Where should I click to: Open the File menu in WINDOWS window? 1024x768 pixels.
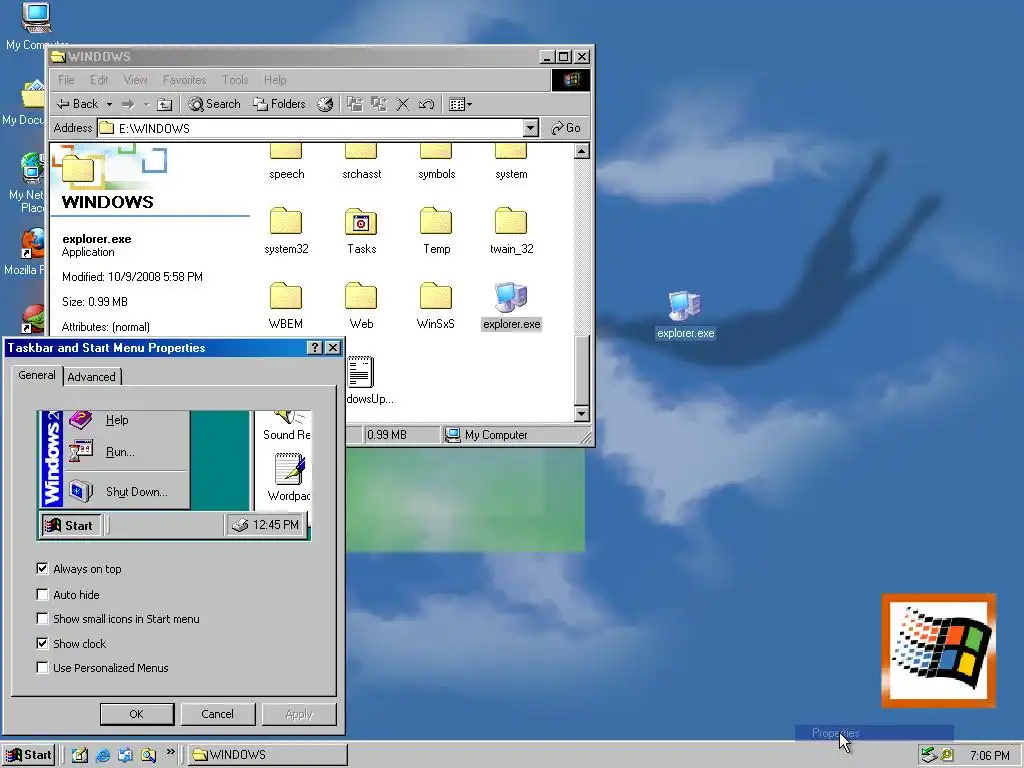tap(66, 80)
